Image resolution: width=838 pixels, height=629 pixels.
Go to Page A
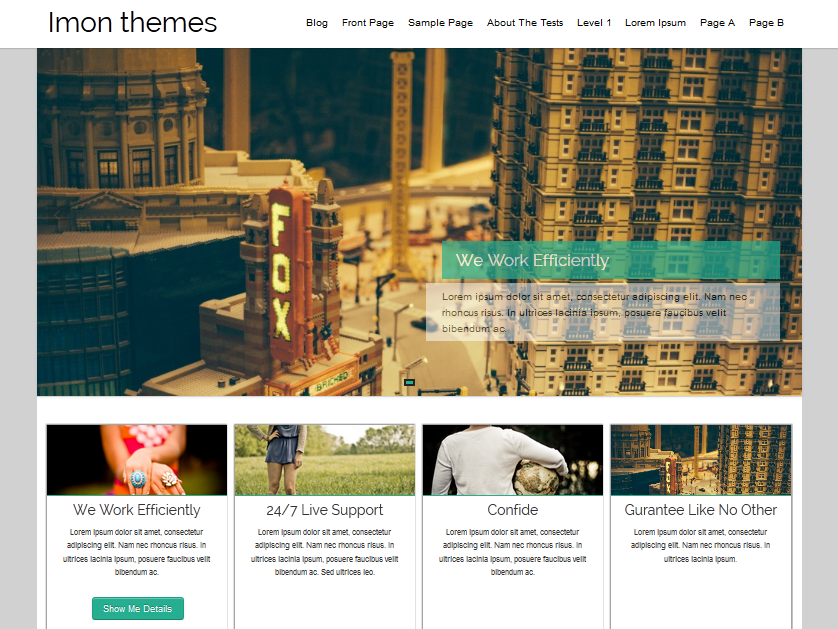[x=717, y=22]
